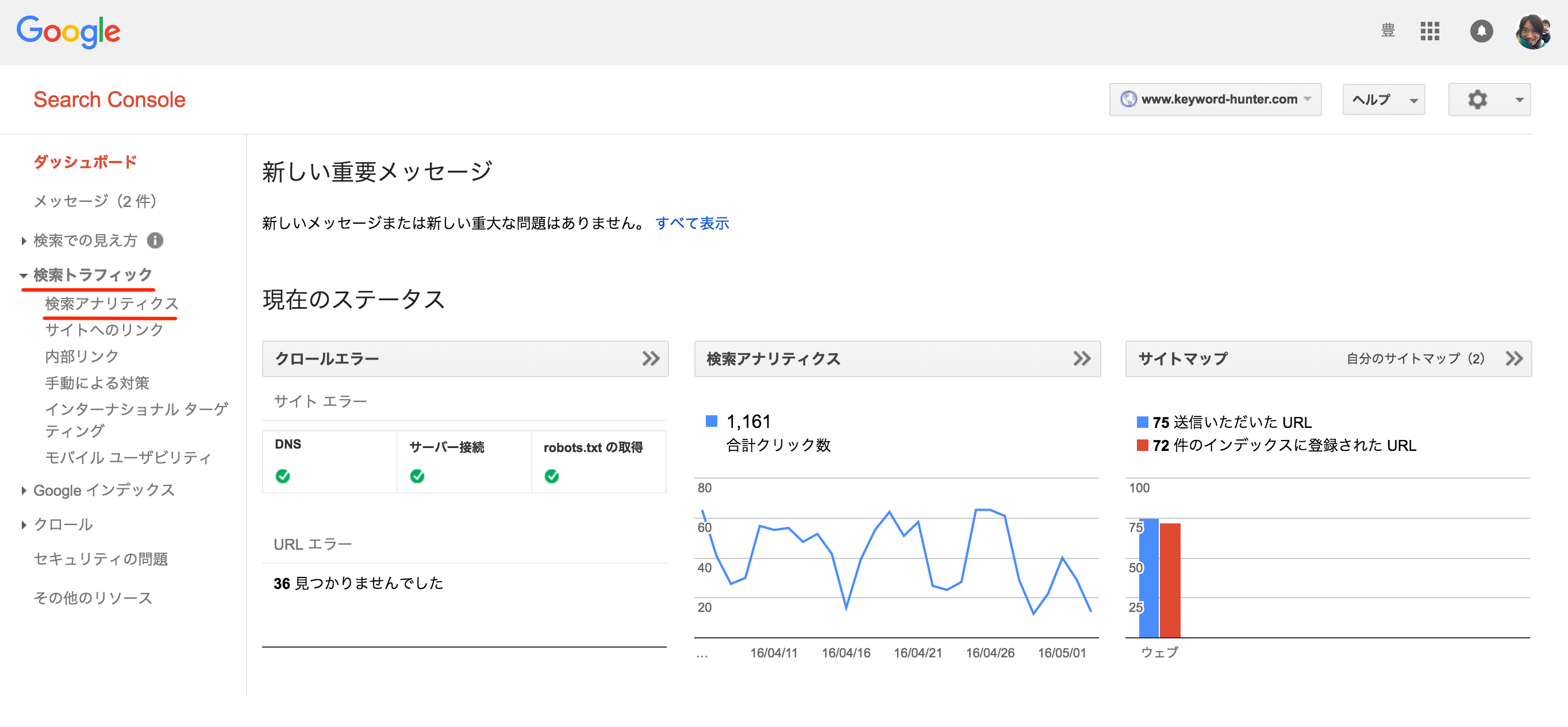Select 検索アナリティクス in the sidebar
1568x727 pixels.
pyautogui.click(x=112, y=303)
